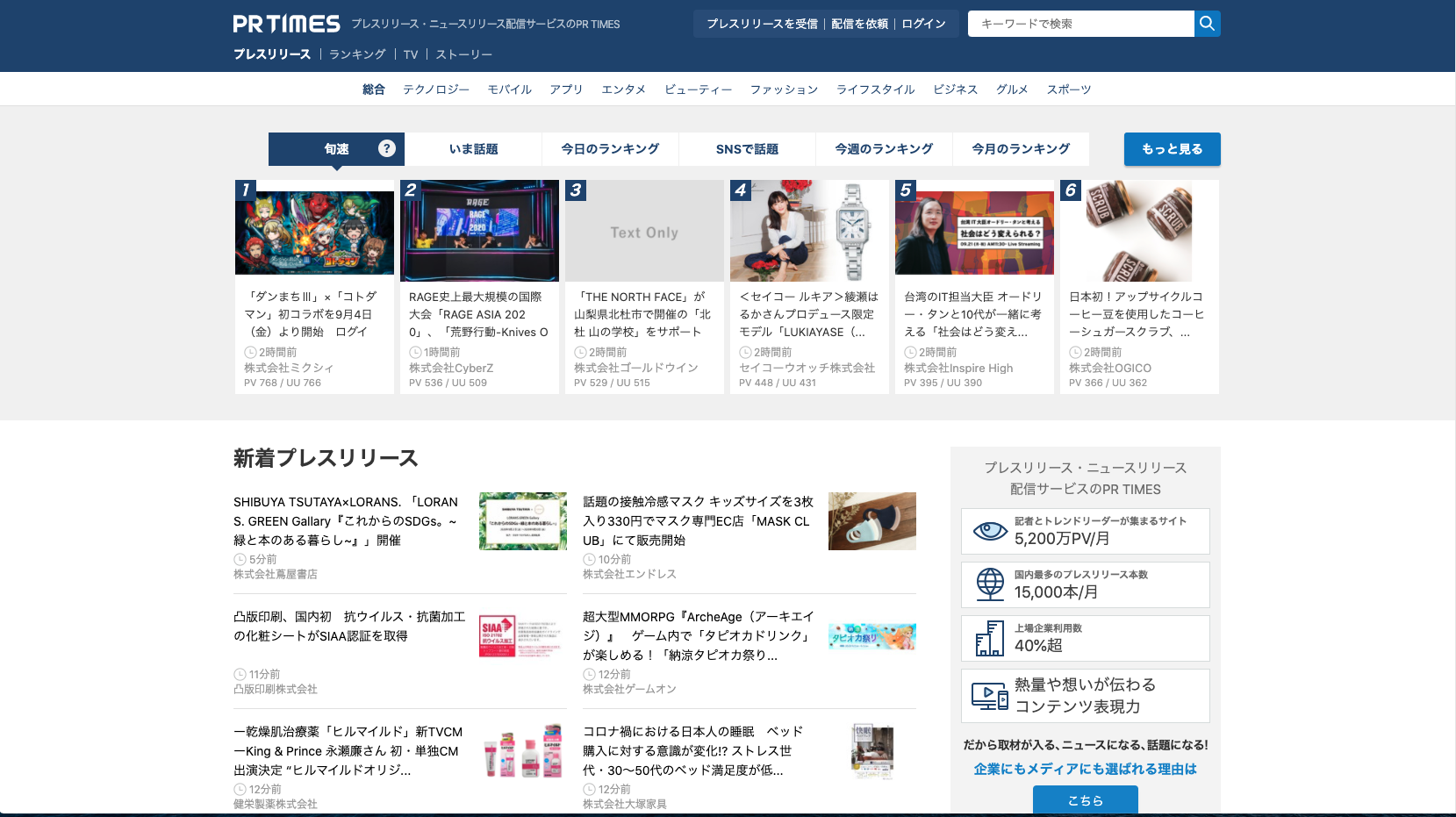Click the search magnifier button

point(1208,24)
